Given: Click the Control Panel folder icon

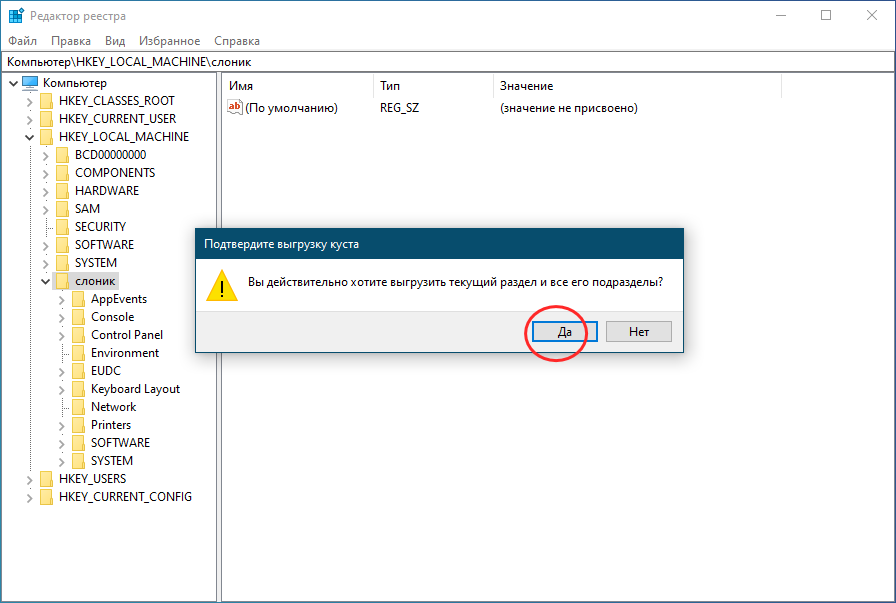Looking at the screenshot, I should point(79,335).
